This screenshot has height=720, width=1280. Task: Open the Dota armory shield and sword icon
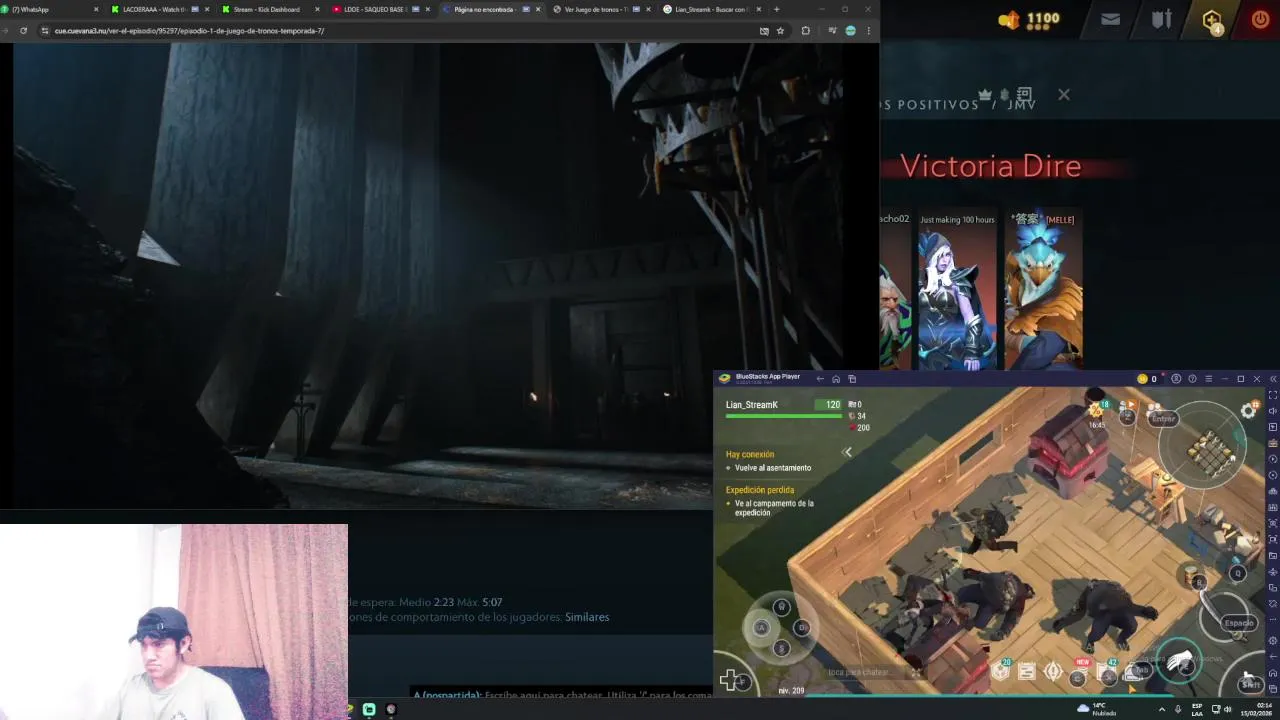[1161, 19]
